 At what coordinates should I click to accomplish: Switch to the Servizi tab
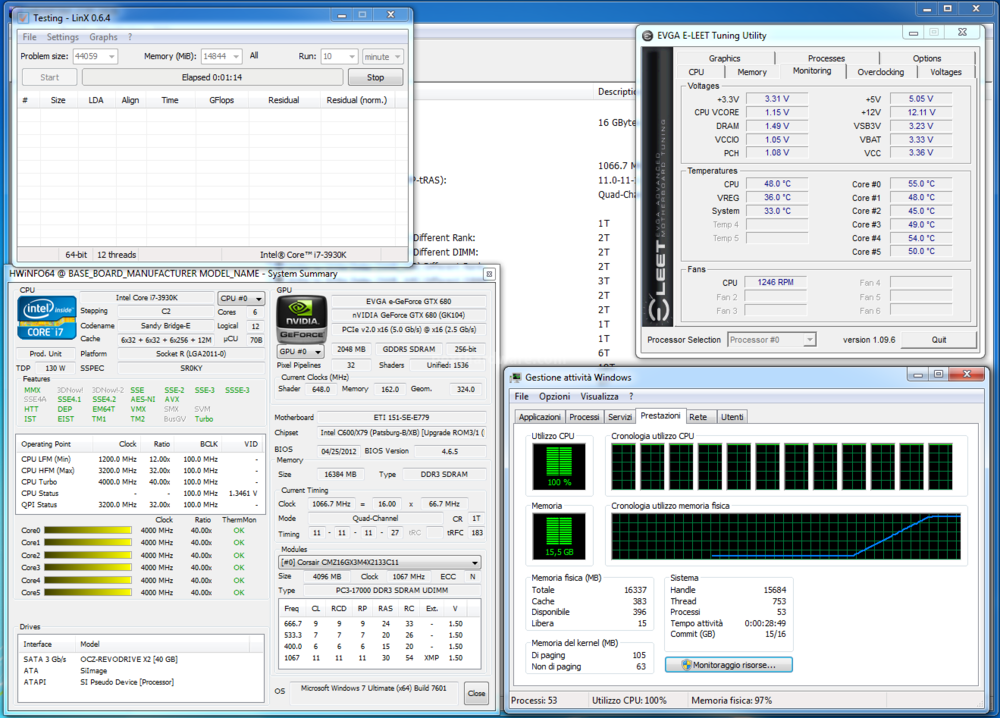pyautogui.click(x=620, y=417)
